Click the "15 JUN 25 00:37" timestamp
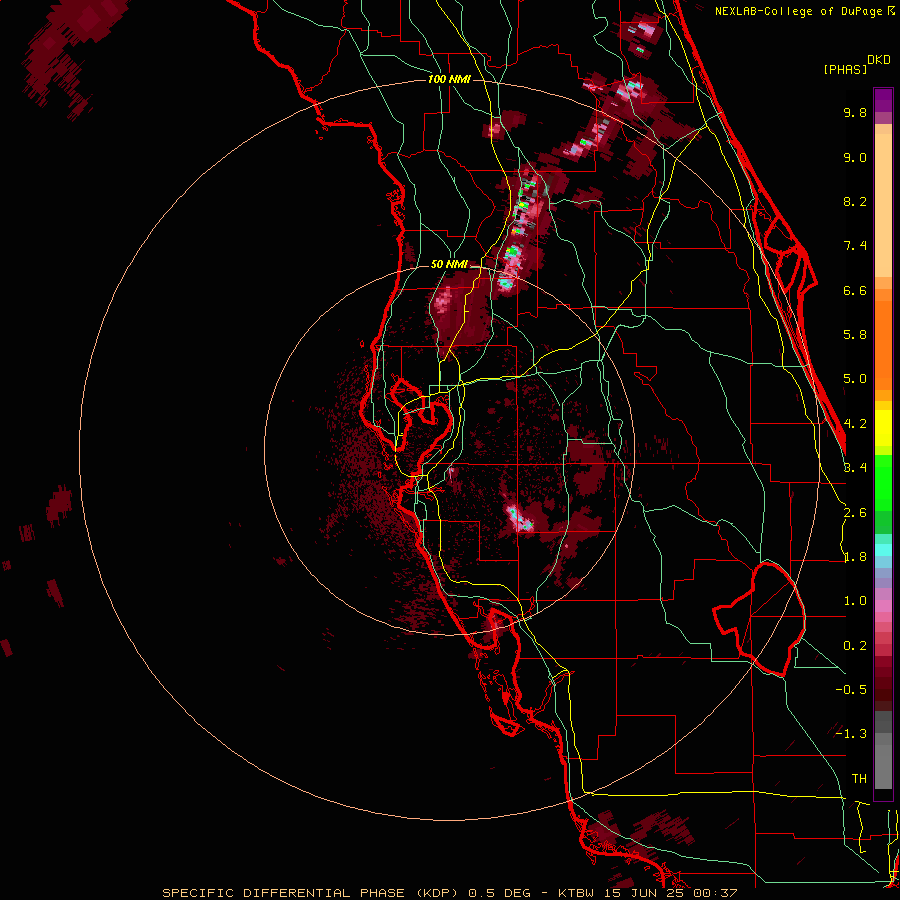The width and height of the screenshot is (900, 900). click(670, 893)
